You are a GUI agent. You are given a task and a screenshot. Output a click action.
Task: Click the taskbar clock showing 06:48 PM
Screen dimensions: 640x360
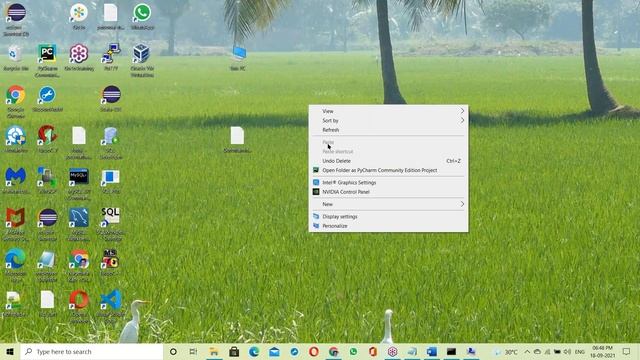point(602,351)
